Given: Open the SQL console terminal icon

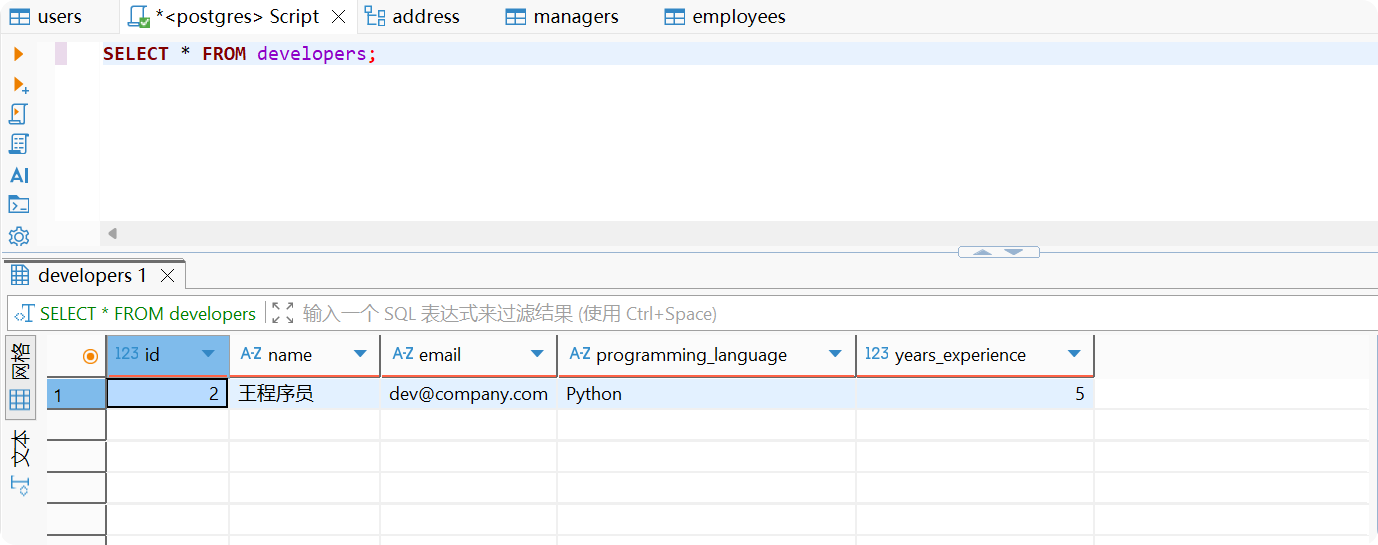Looking at the screenshot, I should point(19,205).
